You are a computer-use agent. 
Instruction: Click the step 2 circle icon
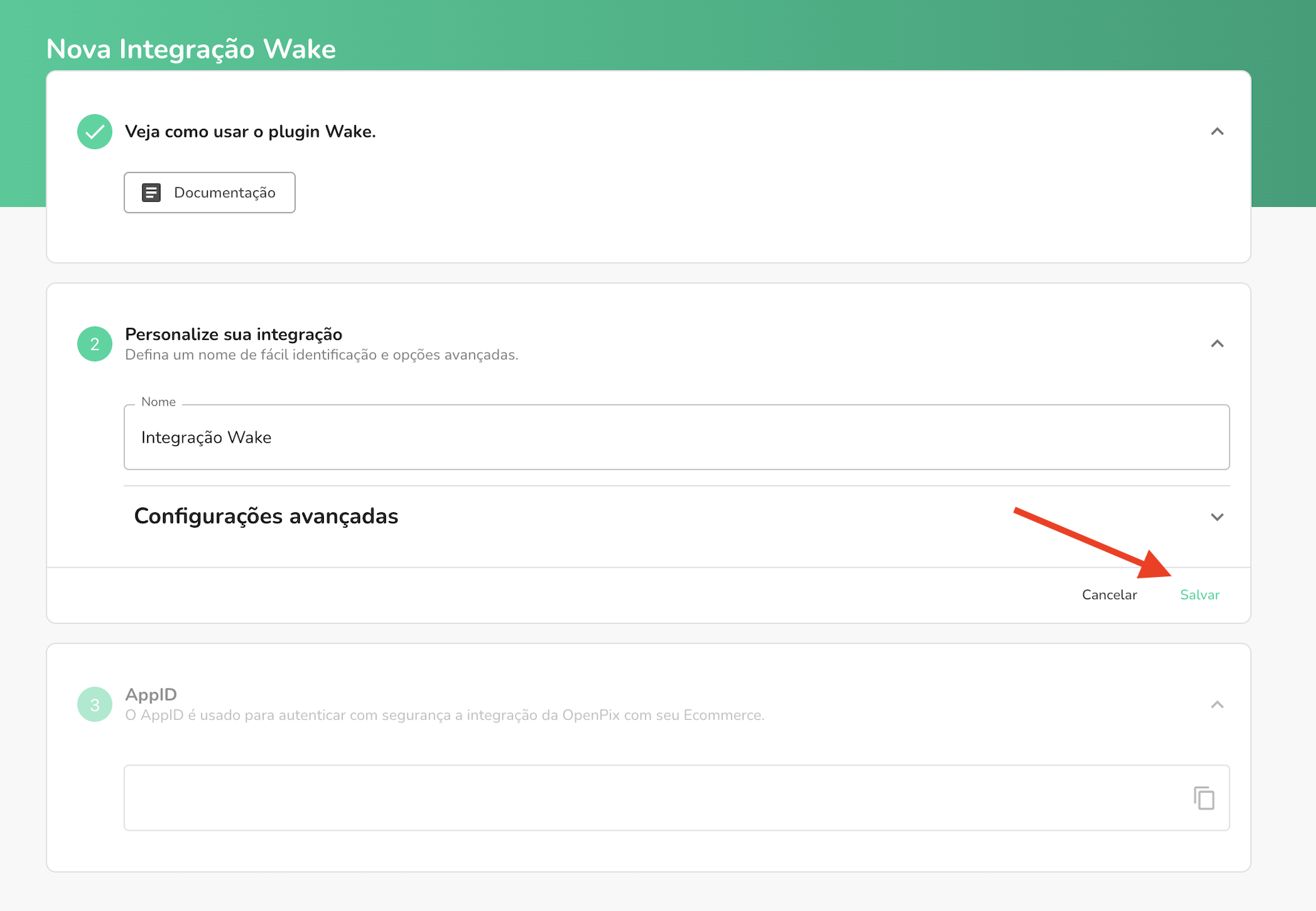[x=94, y=344]
